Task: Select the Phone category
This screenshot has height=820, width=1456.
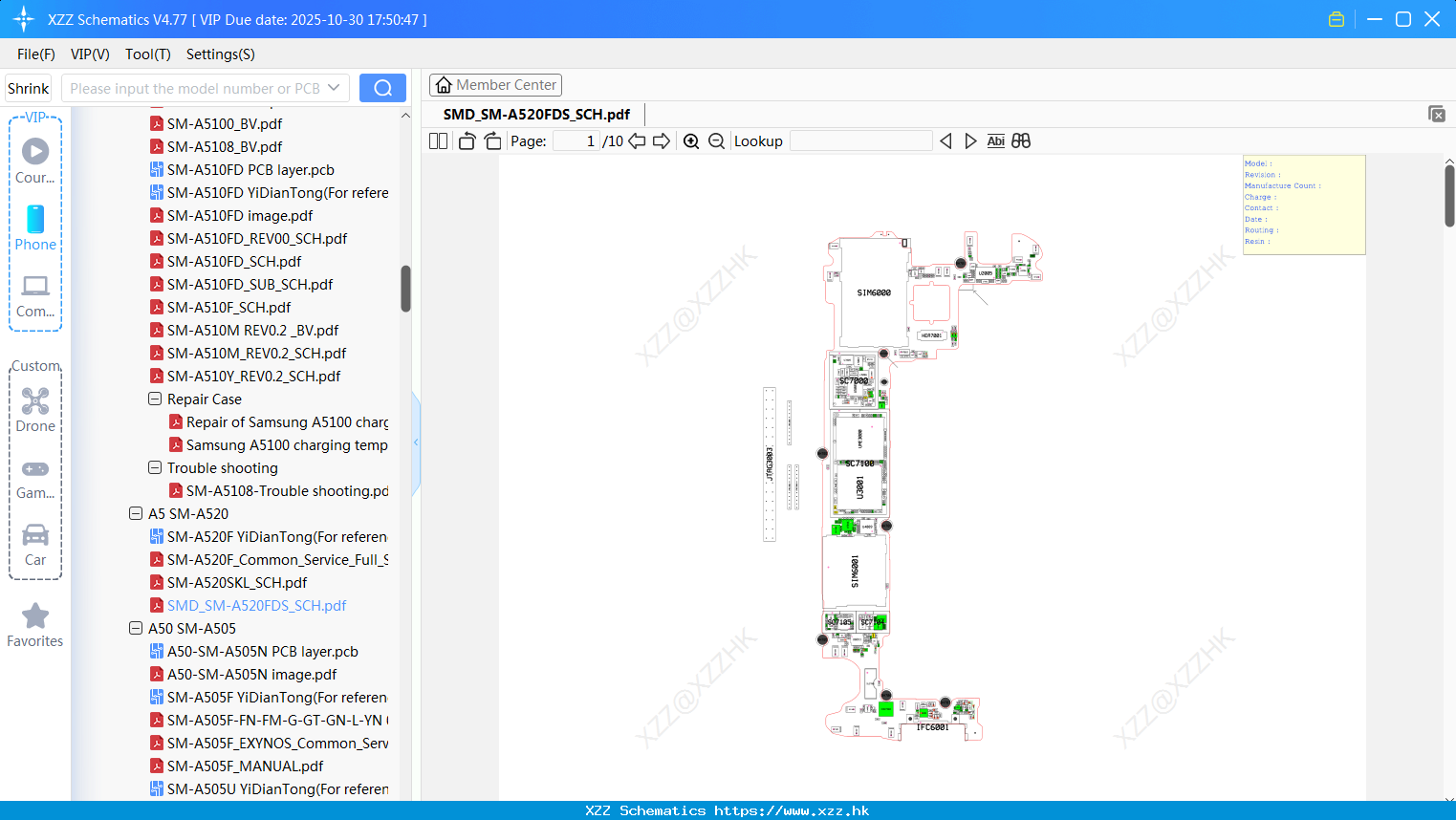Action: [x=35, y=228]
